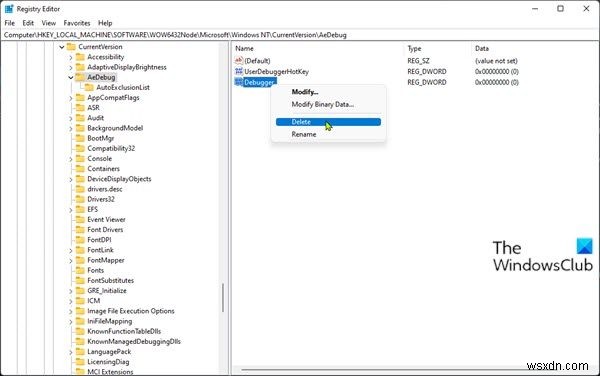The image size is (600, 376).
Task: Select the FontSubstitutes key
Action: [x=111, y=280]
